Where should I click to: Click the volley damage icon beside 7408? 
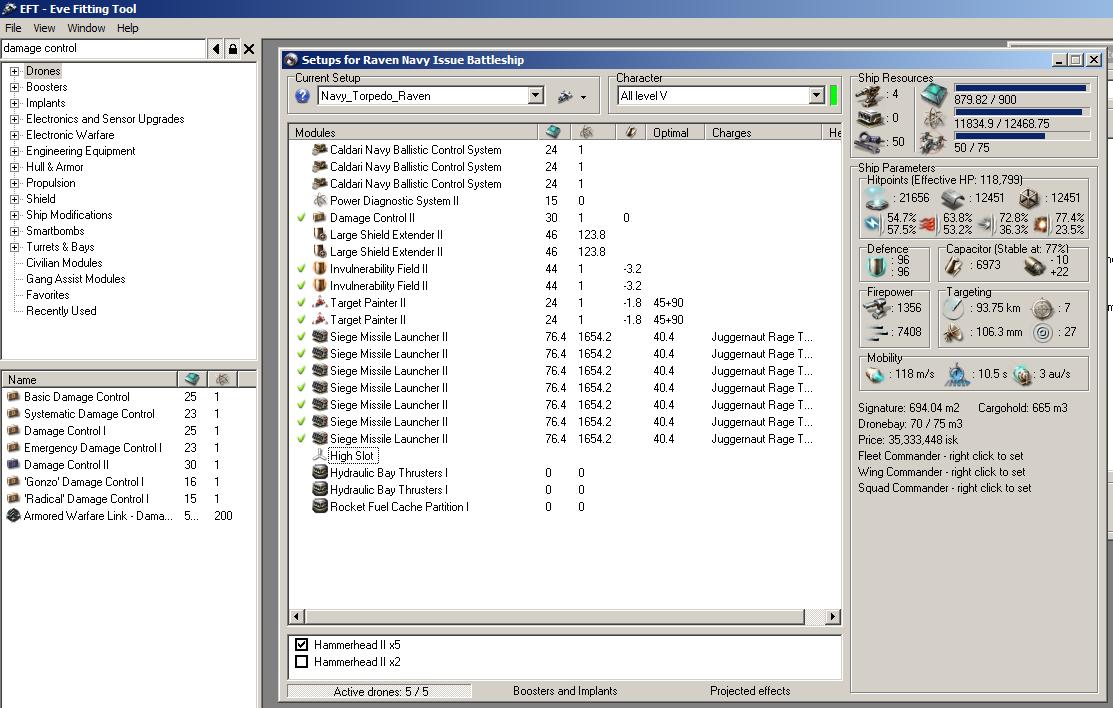pos(877,332)
